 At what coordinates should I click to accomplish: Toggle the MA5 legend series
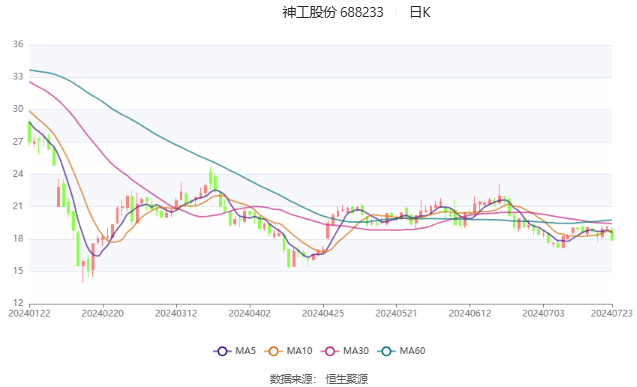234,351
